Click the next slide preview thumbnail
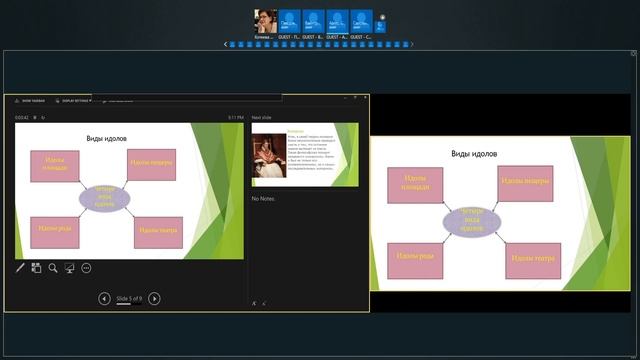The height and width of the screenshot is (360, 640). (305, 155)
